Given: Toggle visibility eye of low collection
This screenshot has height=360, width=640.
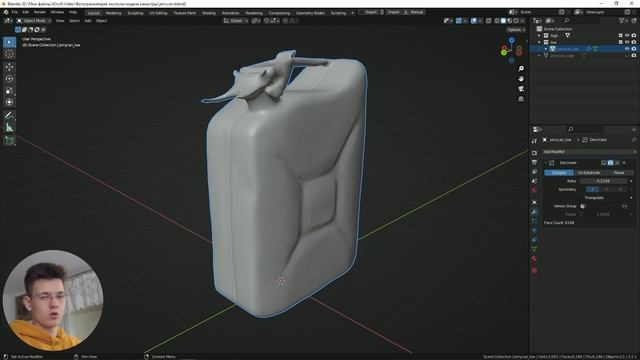Looking at the screenshot, I should (627, 42).
